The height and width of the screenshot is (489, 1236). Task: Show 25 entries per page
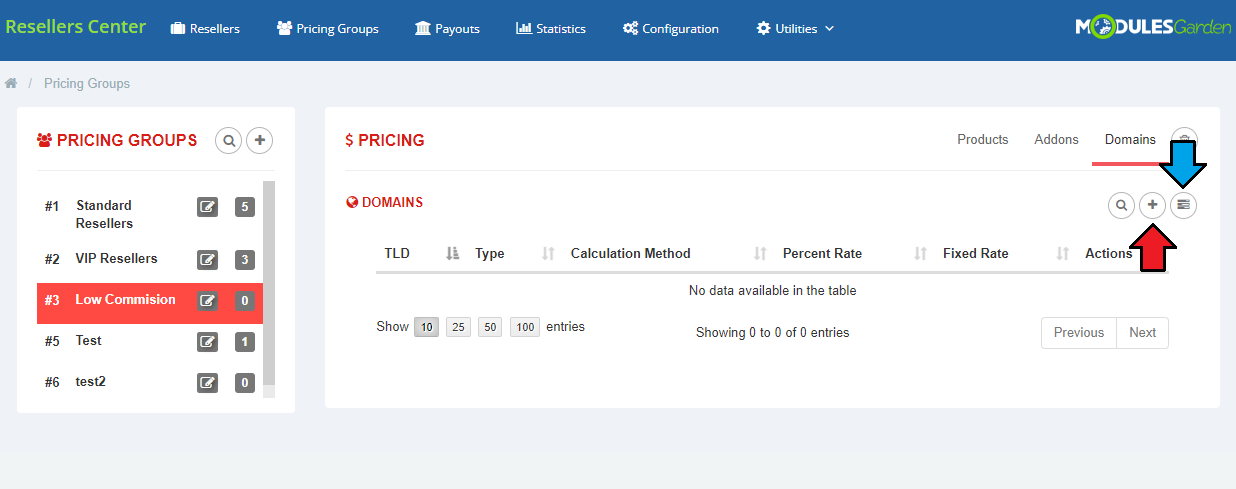click(458, 327)
